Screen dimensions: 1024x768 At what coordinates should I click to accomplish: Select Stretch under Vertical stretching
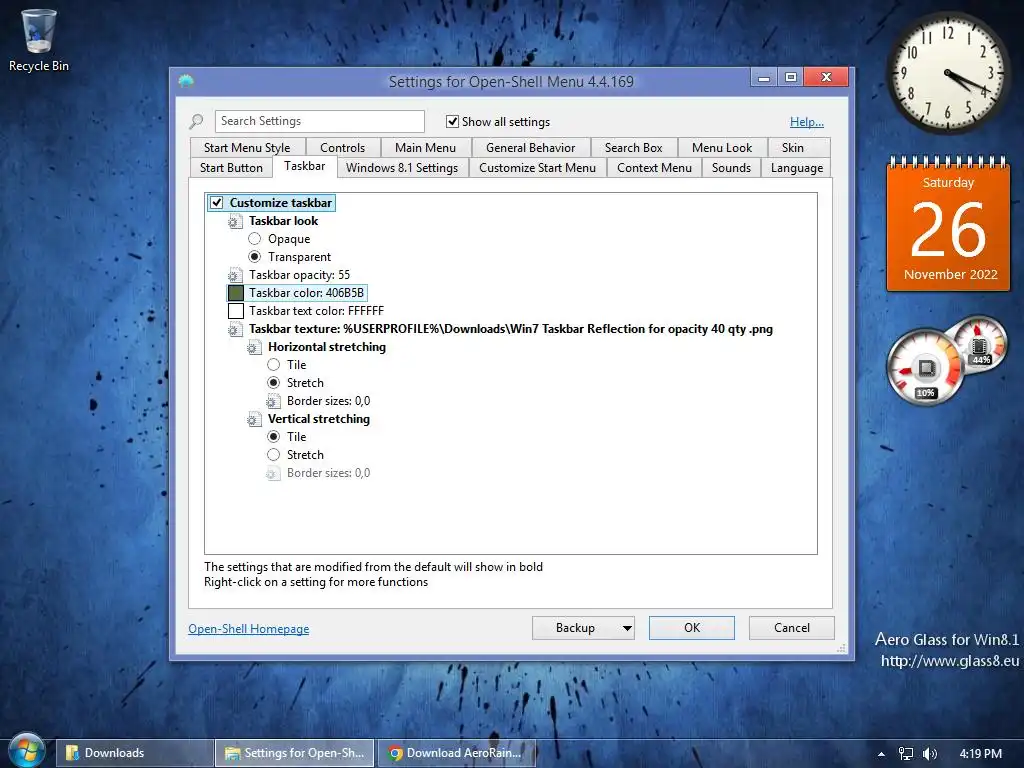(274, 455)
